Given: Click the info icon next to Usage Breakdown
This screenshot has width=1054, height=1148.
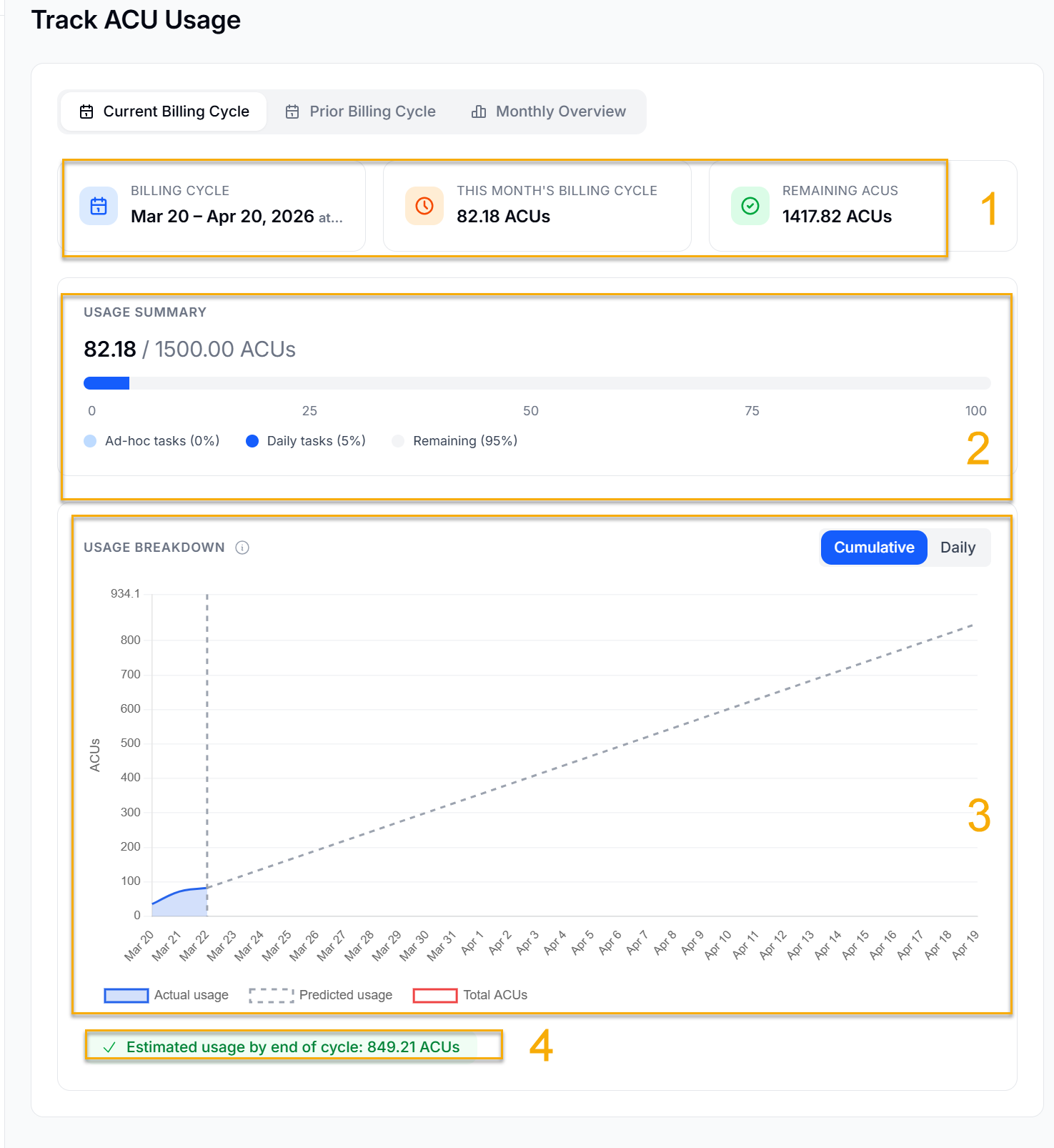Looking at the screenshot, I should (x=242, y=548).
